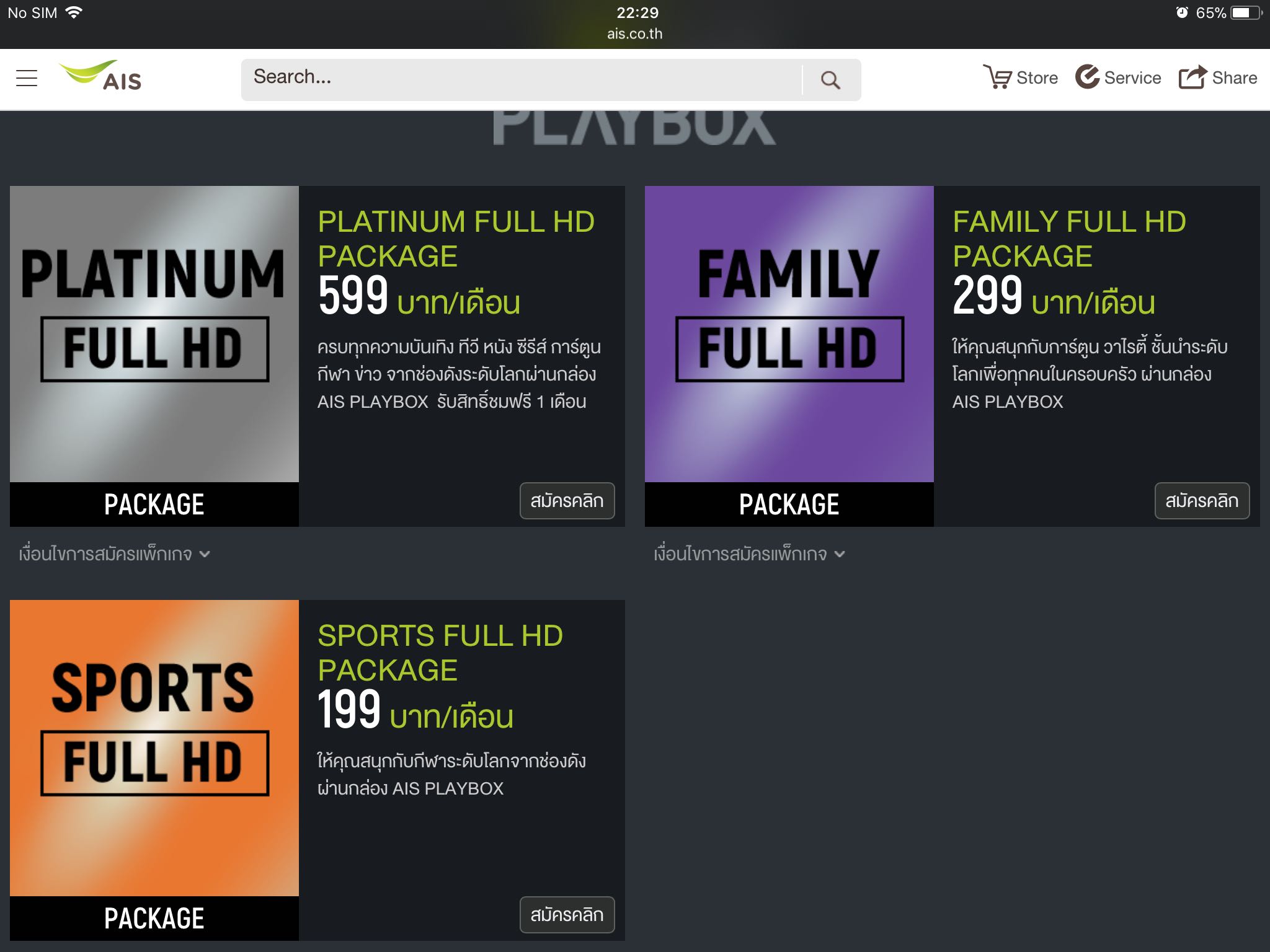1270x952 pixels.
Task: Tap the 299 baht per month price
Action: tap(1054, 297)
